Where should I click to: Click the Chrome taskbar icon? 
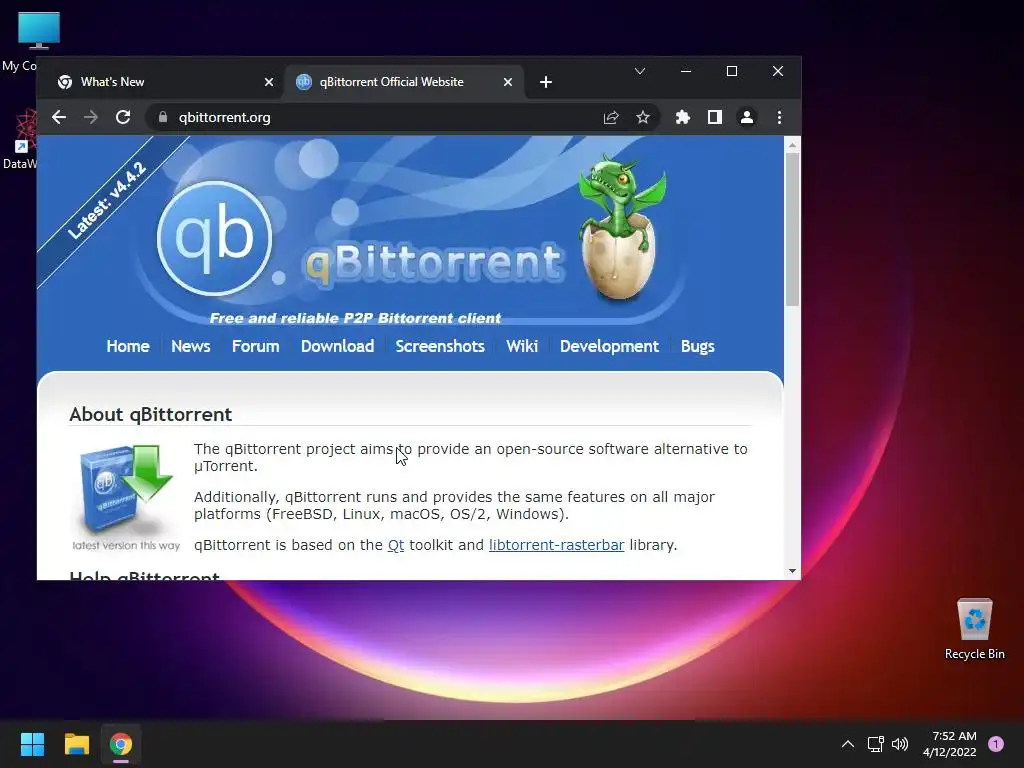pyautogui.click(x=121, y=744)
